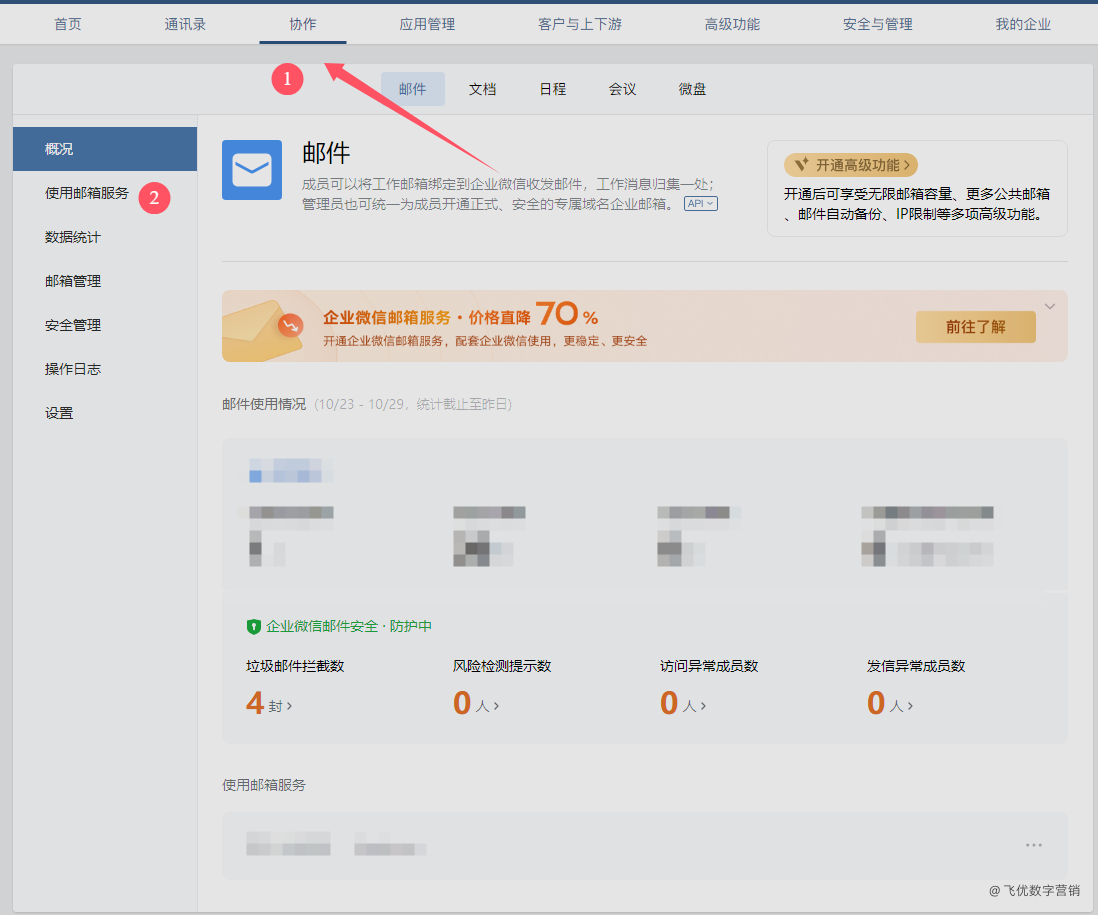Click the 邮件 page title
Image resolution: width=1098 pixels, height=915 pixels.
pos(326,153)
